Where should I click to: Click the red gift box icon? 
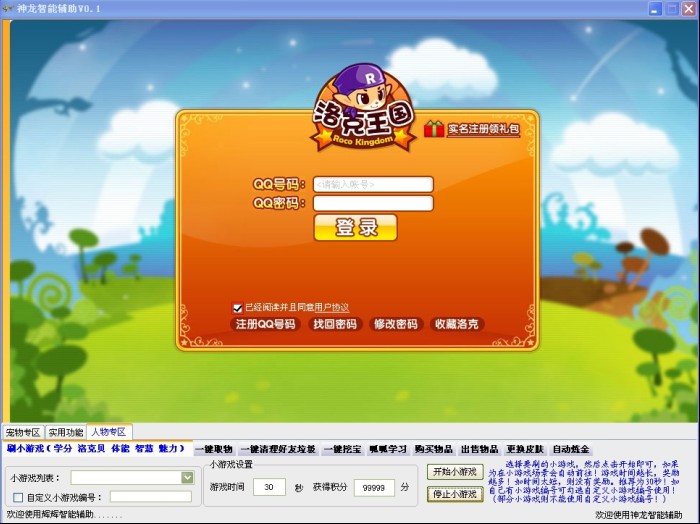[x=433, y=129]
